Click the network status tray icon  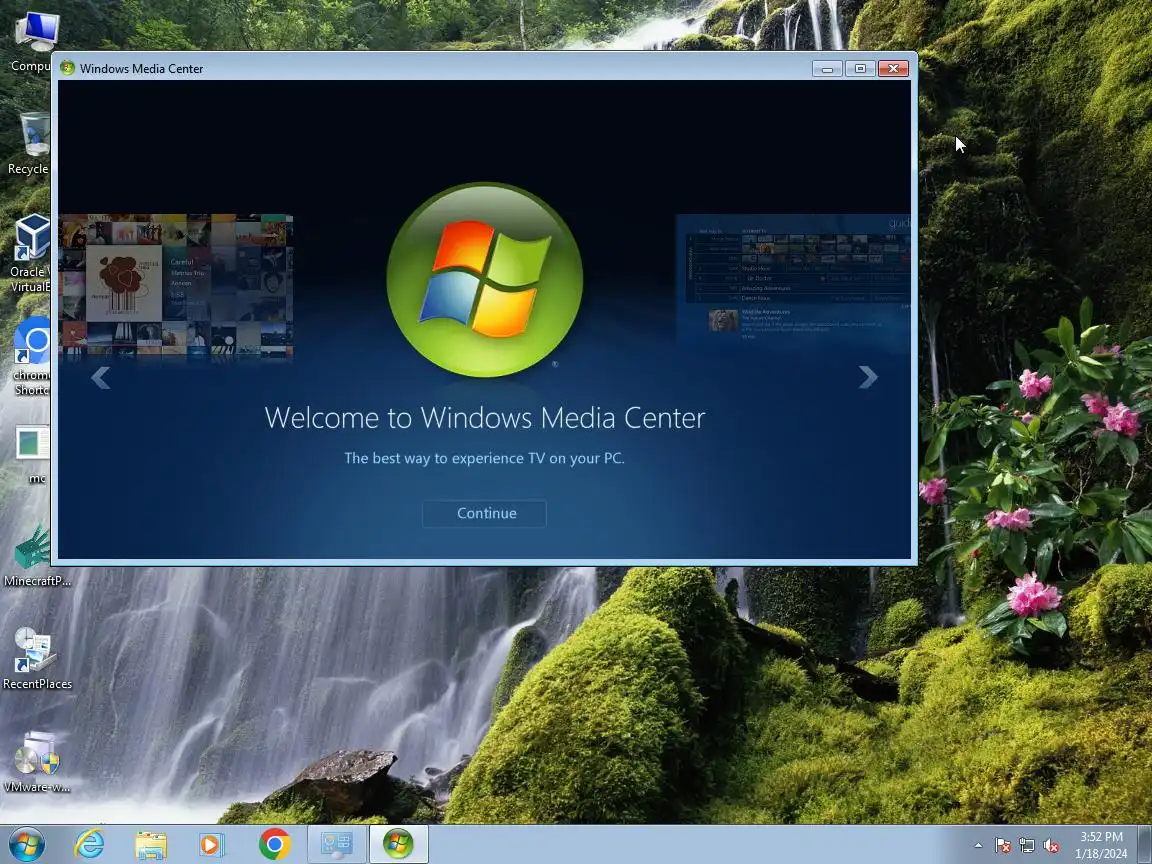tap(1027, 846)
